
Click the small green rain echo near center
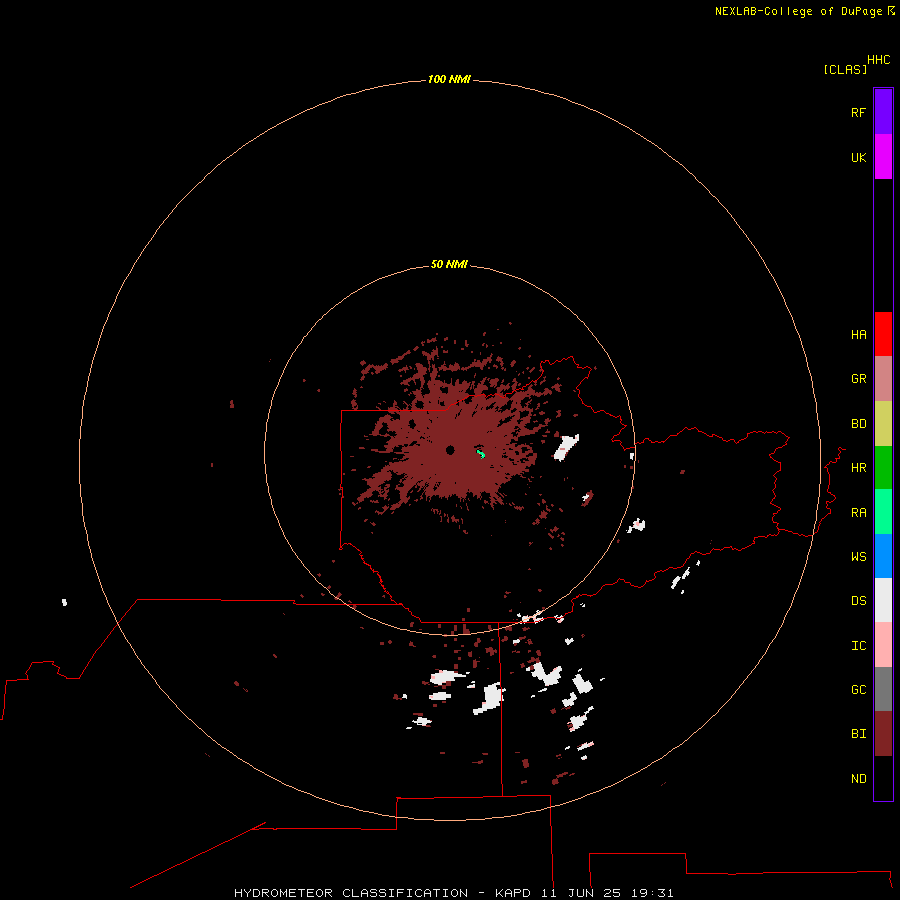pyautogui.click(x=481, y=454)
